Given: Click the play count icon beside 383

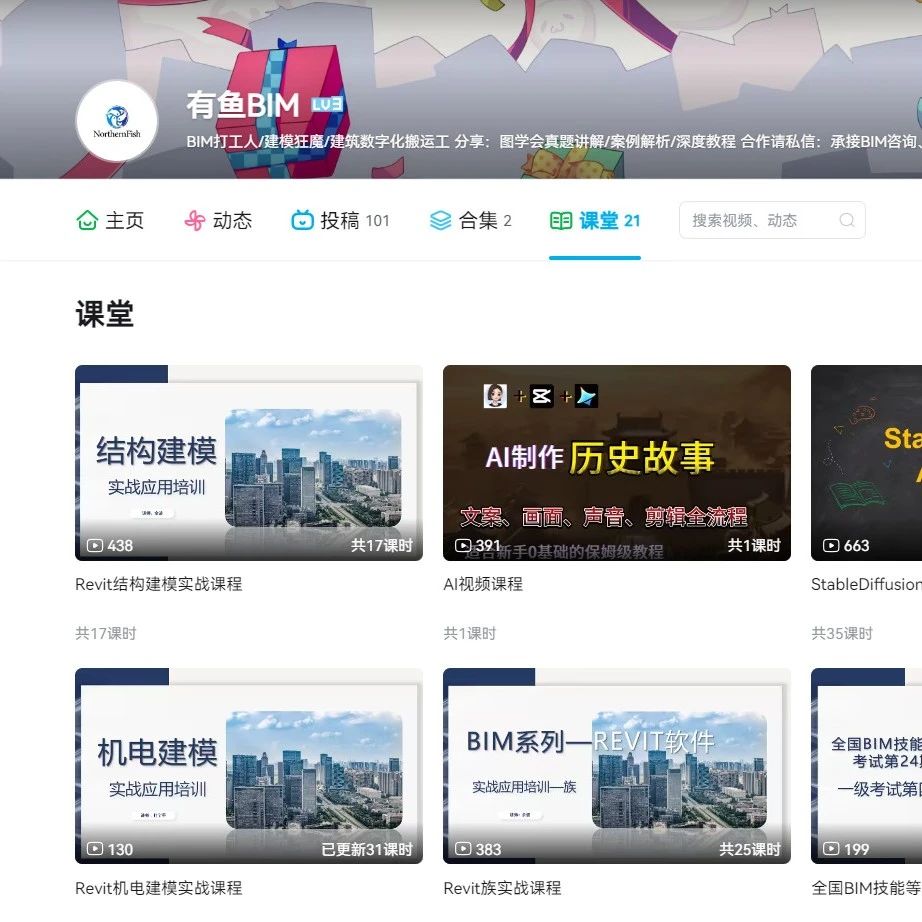Looking at the screenshot, I should click(463, 849).
